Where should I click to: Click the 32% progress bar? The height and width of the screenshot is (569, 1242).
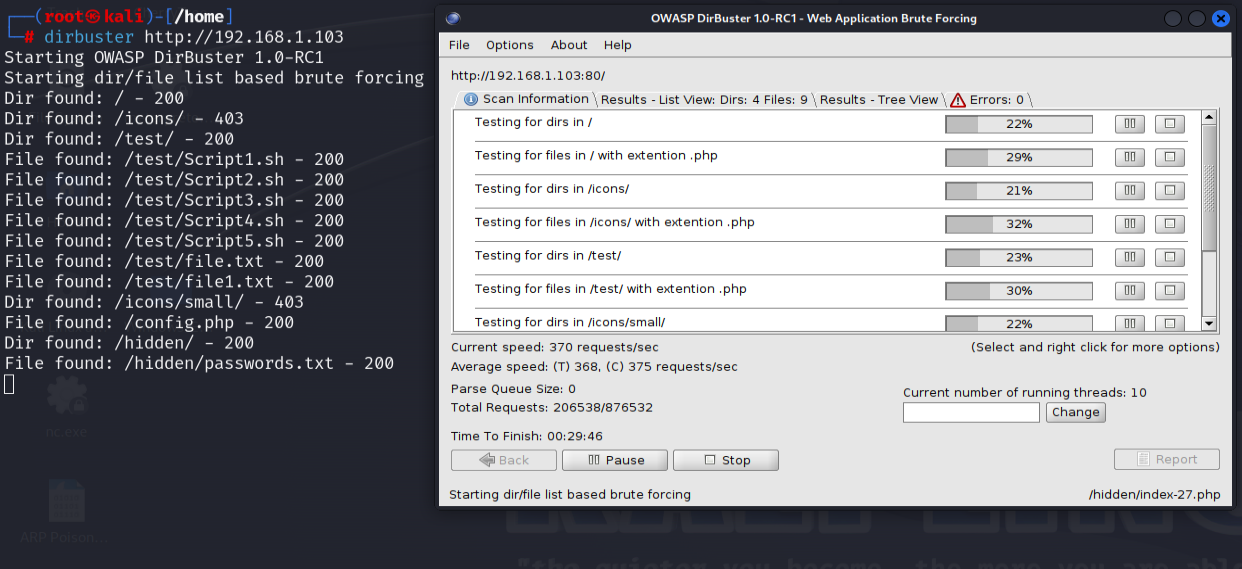(1019, 224)
